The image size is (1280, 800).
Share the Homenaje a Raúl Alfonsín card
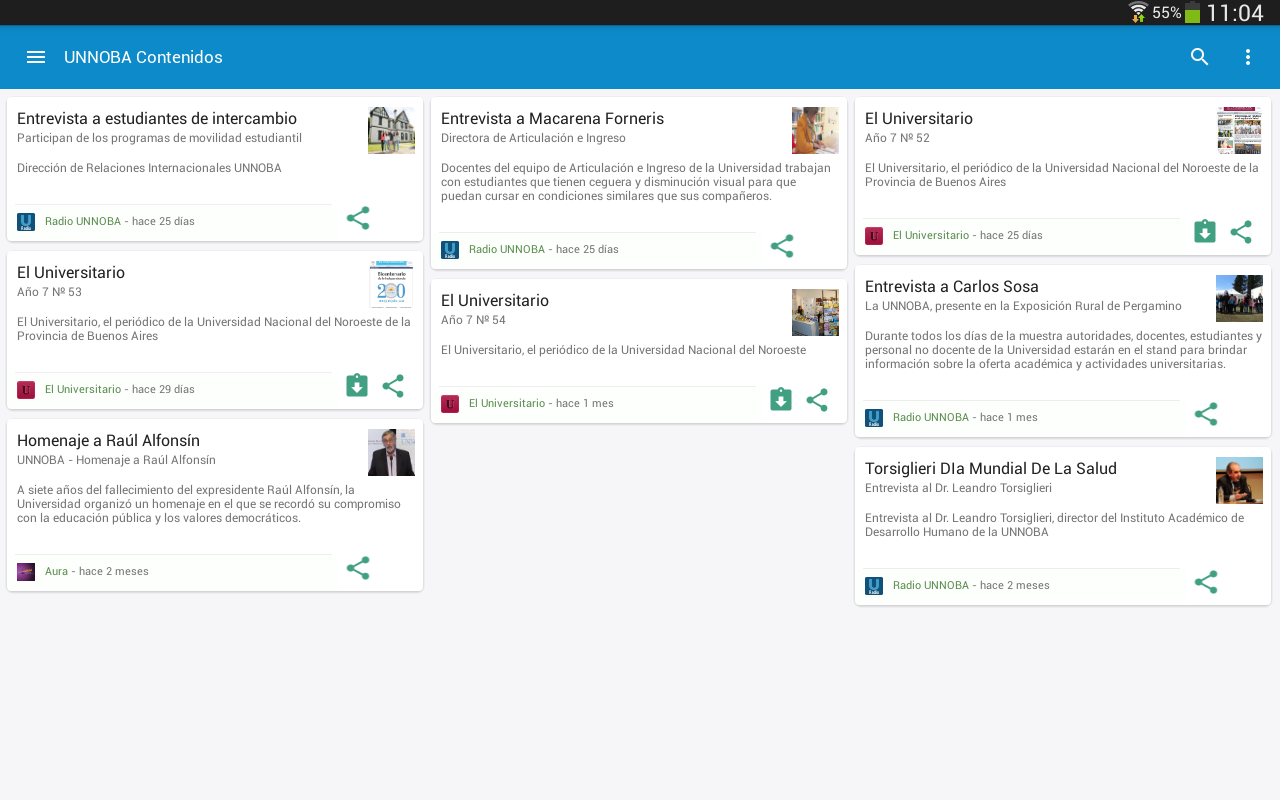(358, 568)
